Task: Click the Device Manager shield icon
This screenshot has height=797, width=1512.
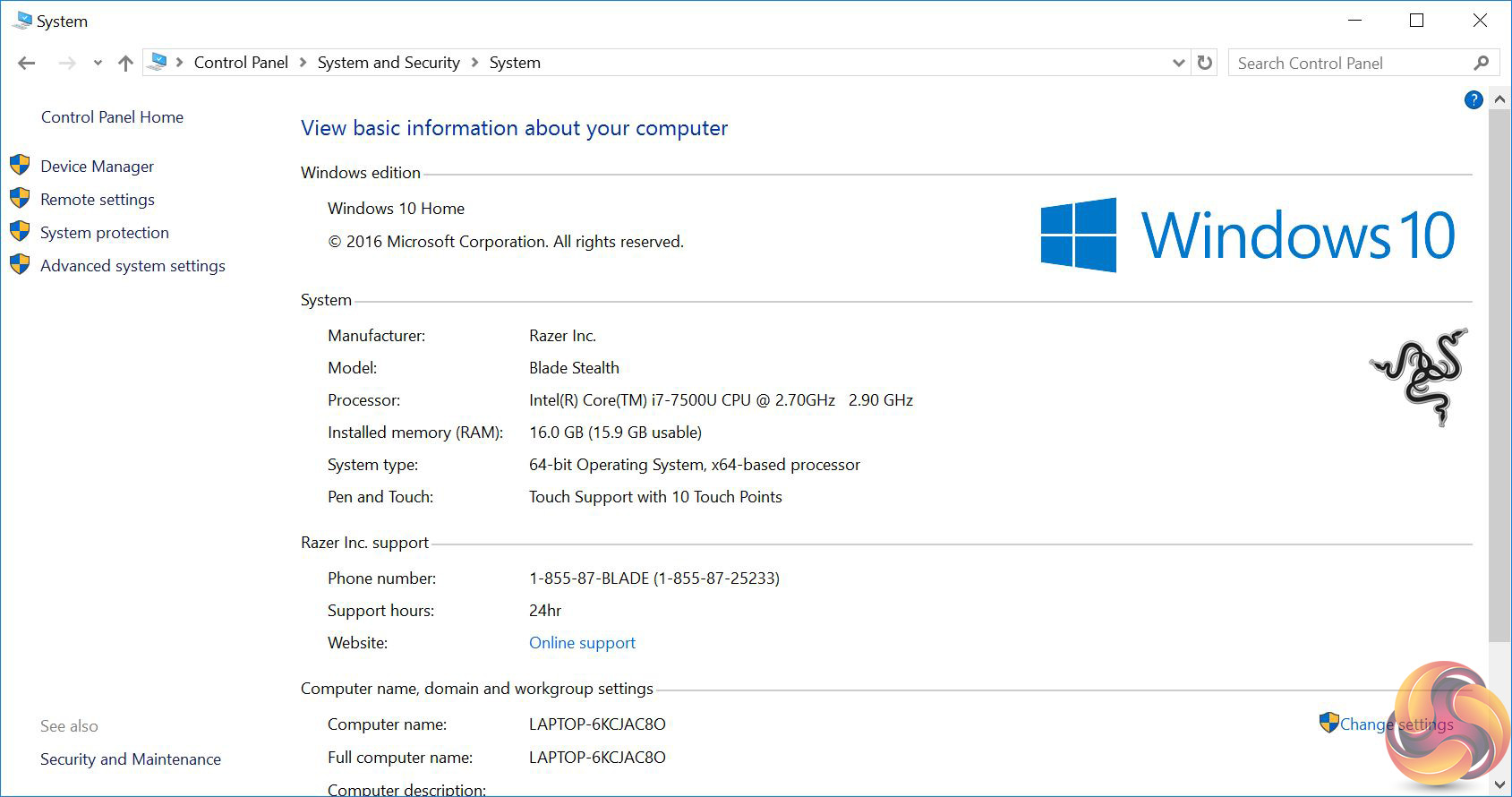Action: tap(20, 166)
